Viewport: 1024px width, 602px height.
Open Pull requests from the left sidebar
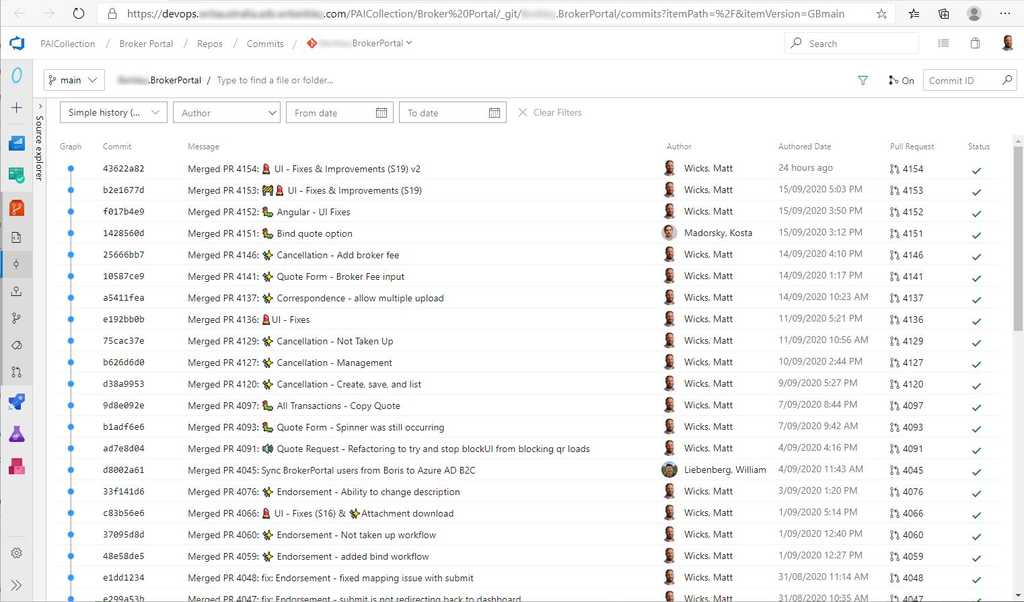pos(16,372)
